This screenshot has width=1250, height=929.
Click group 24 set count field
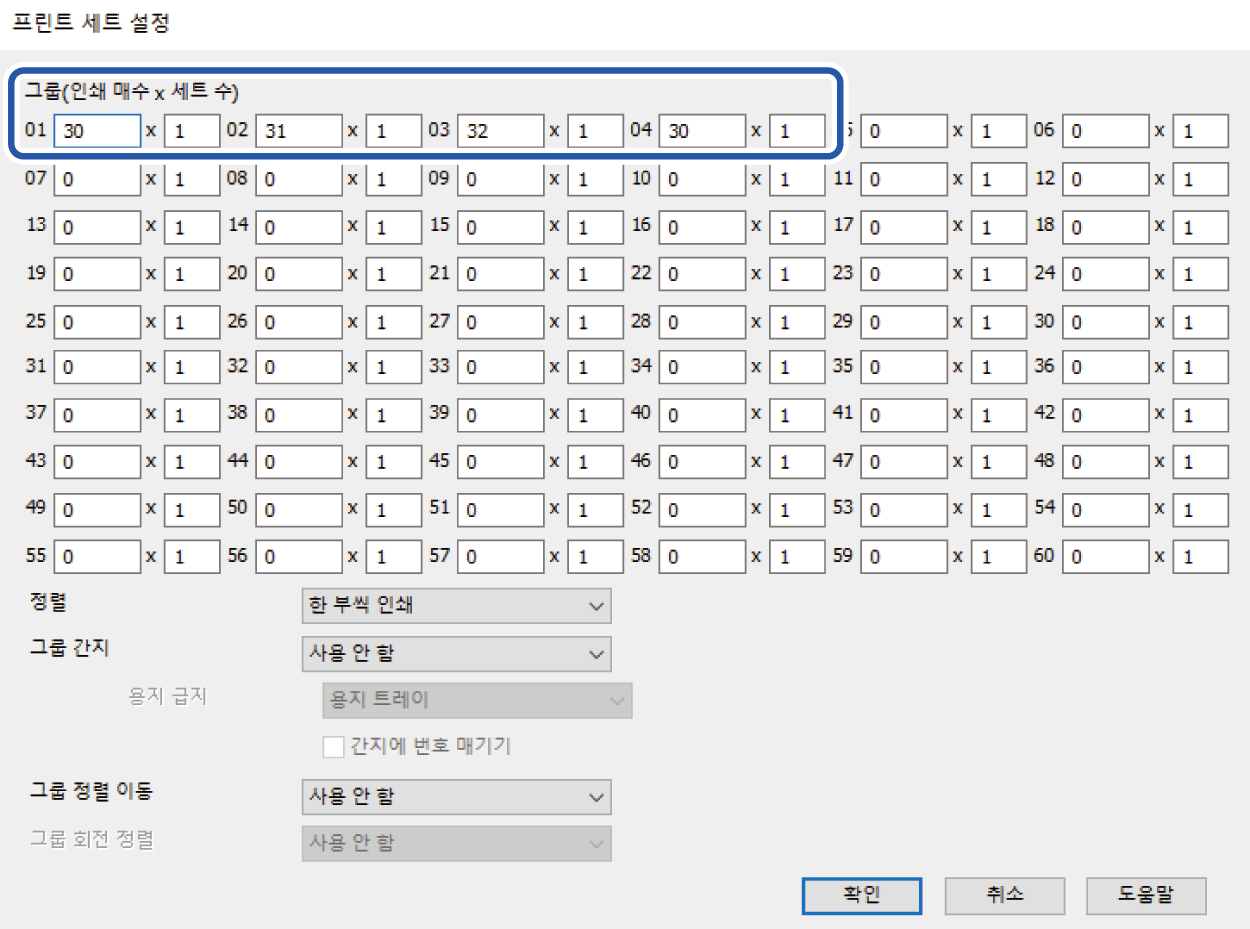(1200, 274)
